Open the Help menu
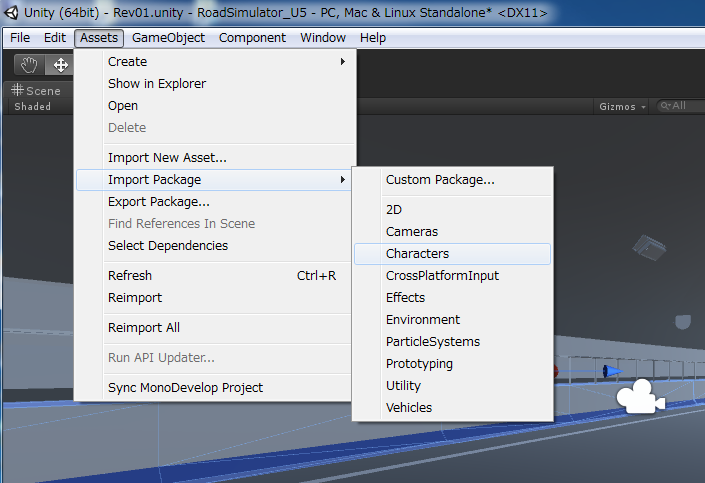 373,38
